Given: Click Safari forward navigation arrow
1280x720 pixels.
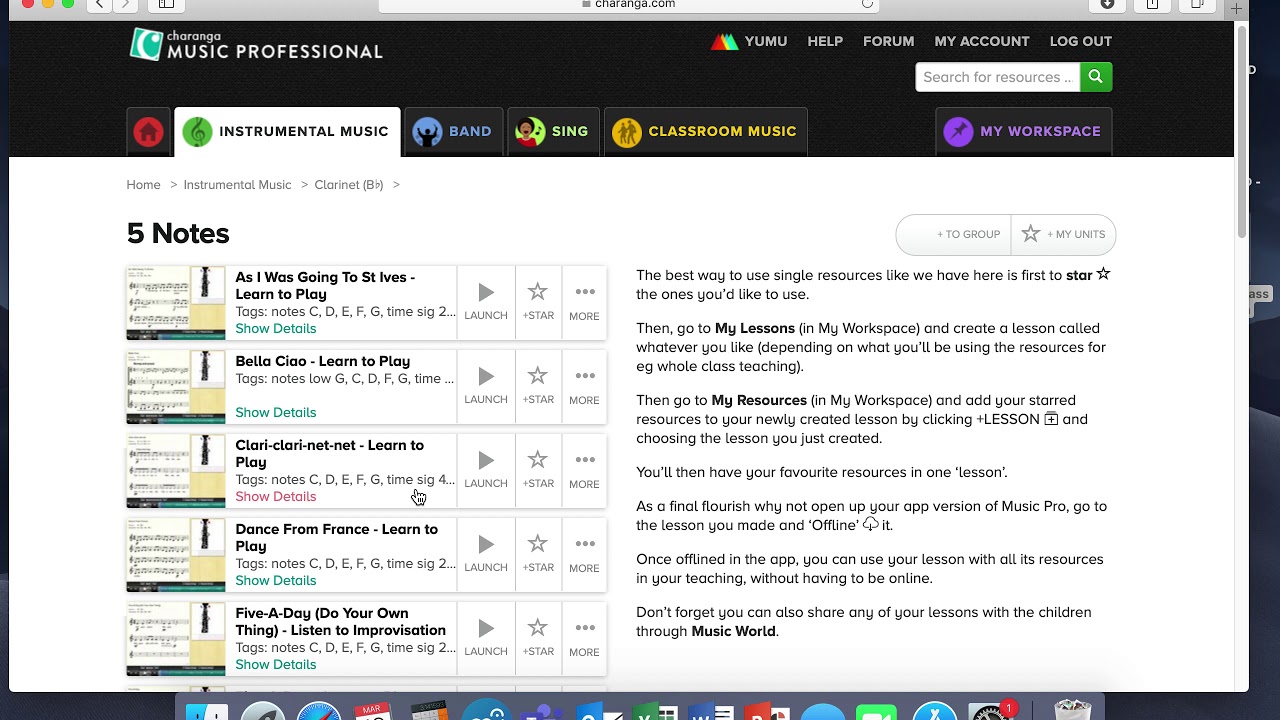Looking at the screenshot, I should click(126, 4).
